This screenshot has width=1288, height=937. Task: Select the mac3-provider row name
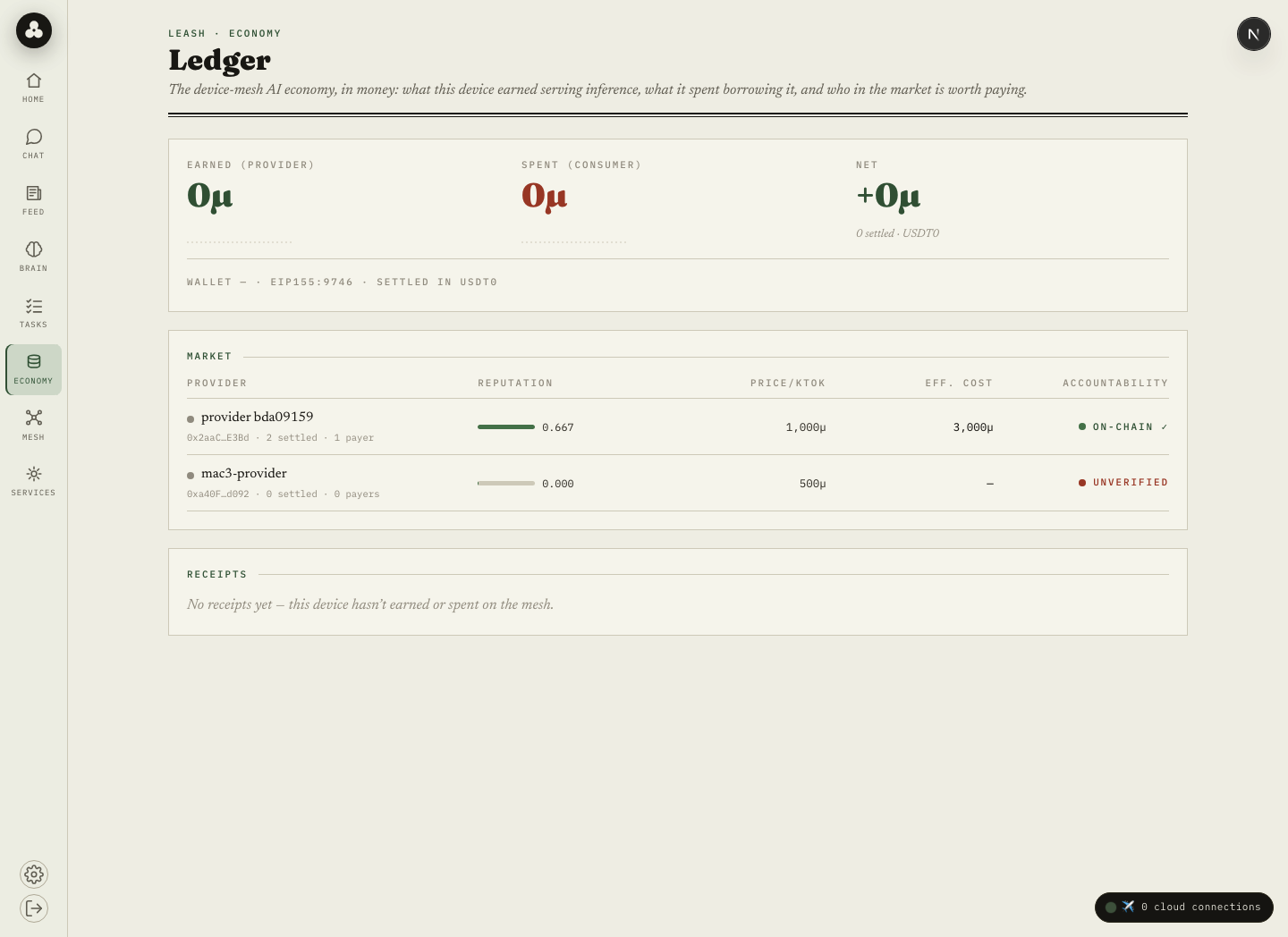tap(244, 473)
